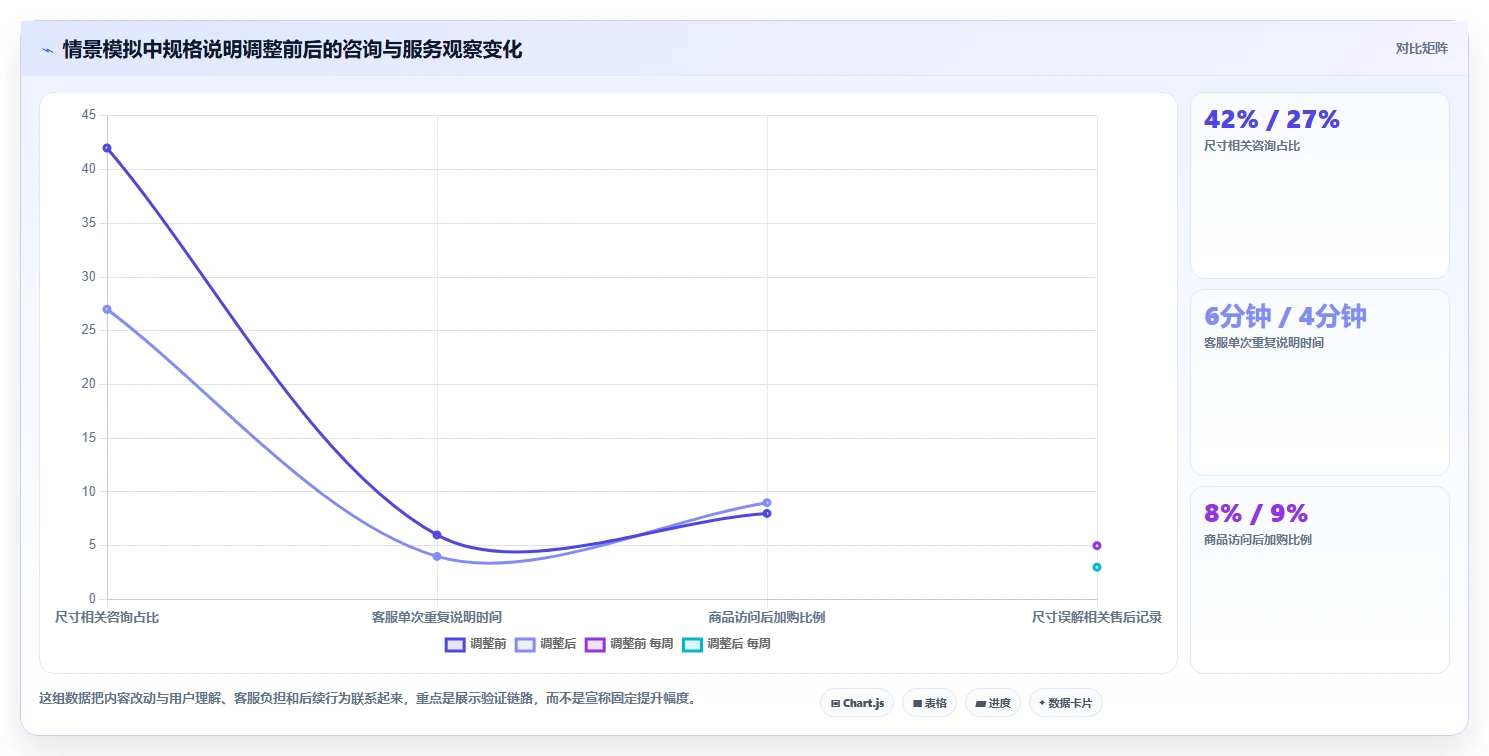Image resolution: width=1489 pixels, height=756 pixels.
Task: Click the y-axis value 30
Action: tap(89, 276)
